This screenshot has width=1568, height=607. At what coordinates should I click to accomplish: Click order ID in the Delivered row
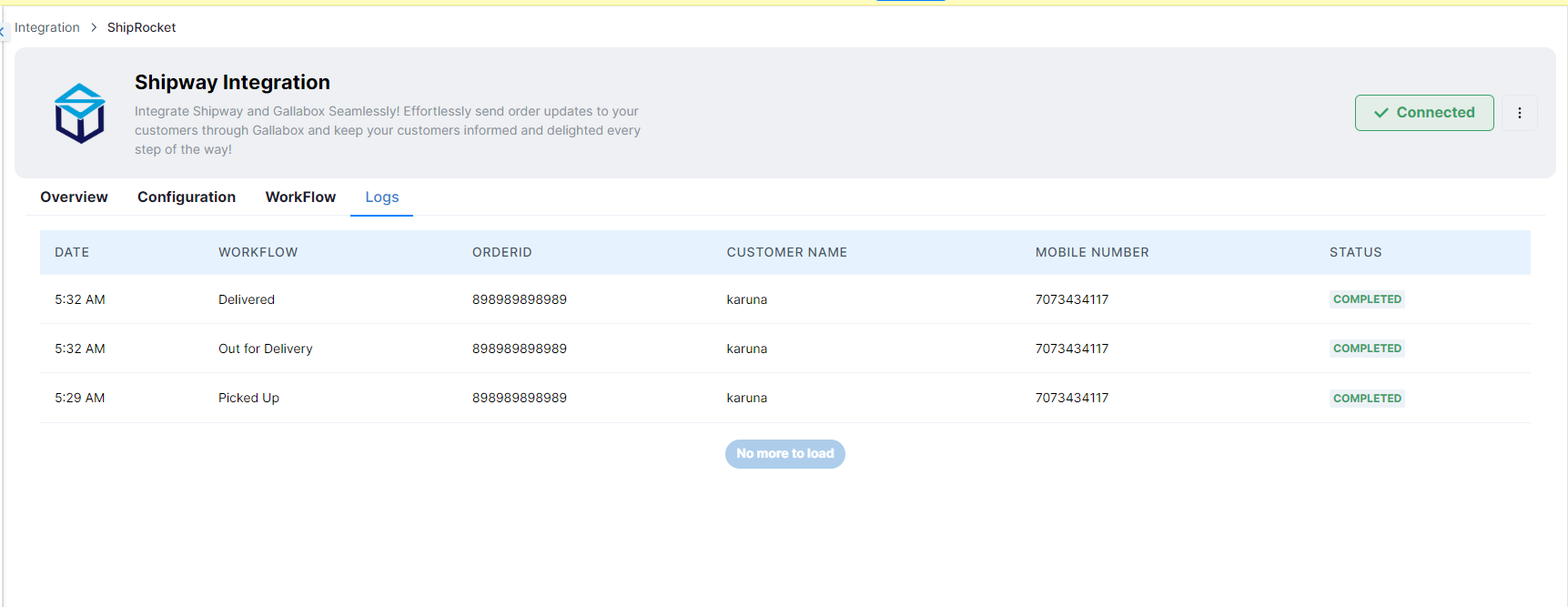coord(519,299)
